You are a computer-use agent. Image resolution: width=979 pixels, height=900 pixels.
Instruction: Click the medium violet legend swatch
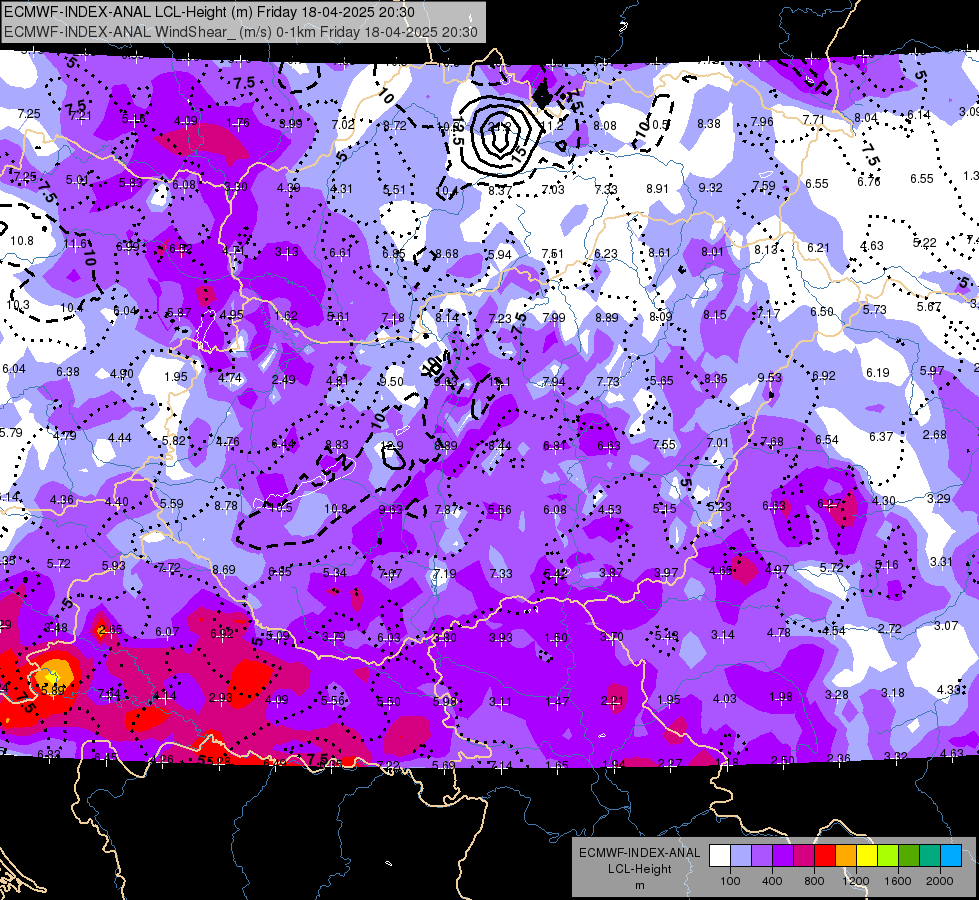762,855
